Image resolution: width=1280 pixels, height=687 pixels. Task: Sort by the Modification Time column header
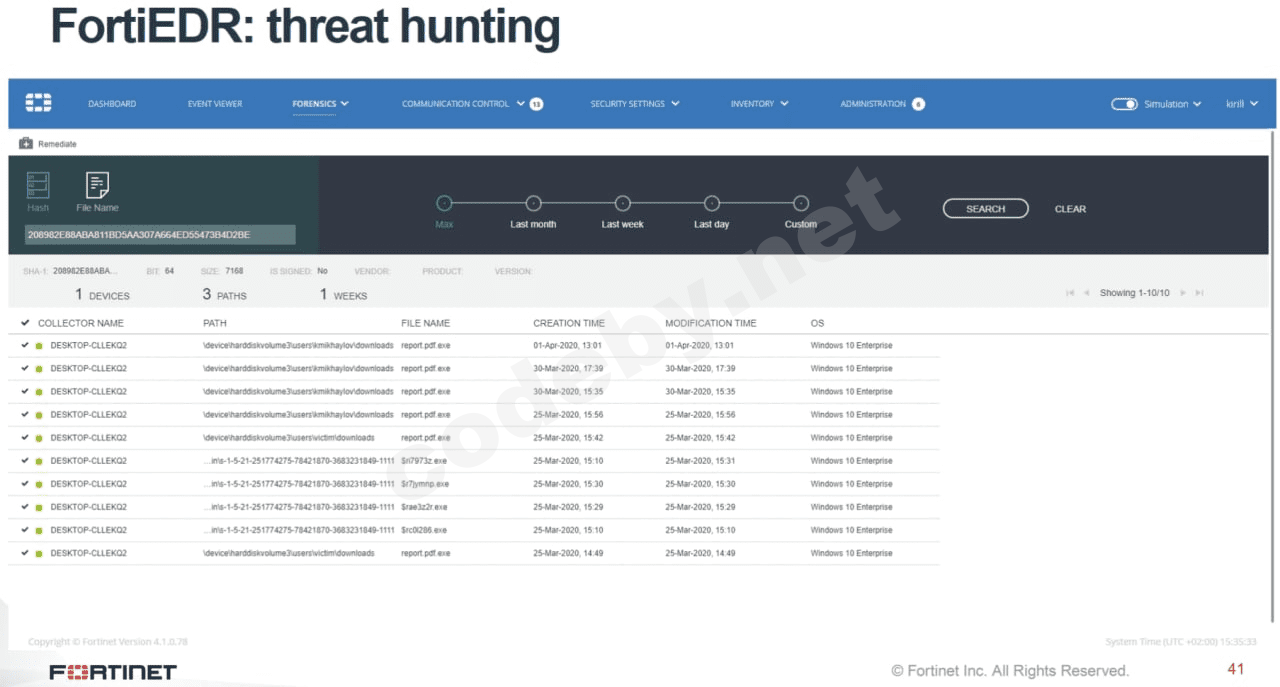[x=711, y=323]
